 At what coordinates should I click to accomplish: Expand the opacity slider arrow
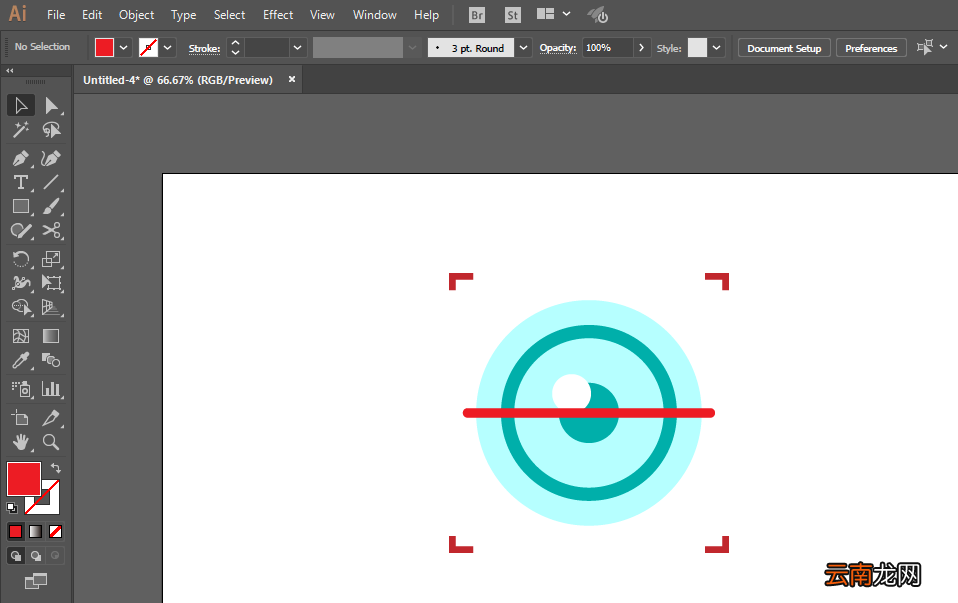pyautogui.click(x=642, y=48)
